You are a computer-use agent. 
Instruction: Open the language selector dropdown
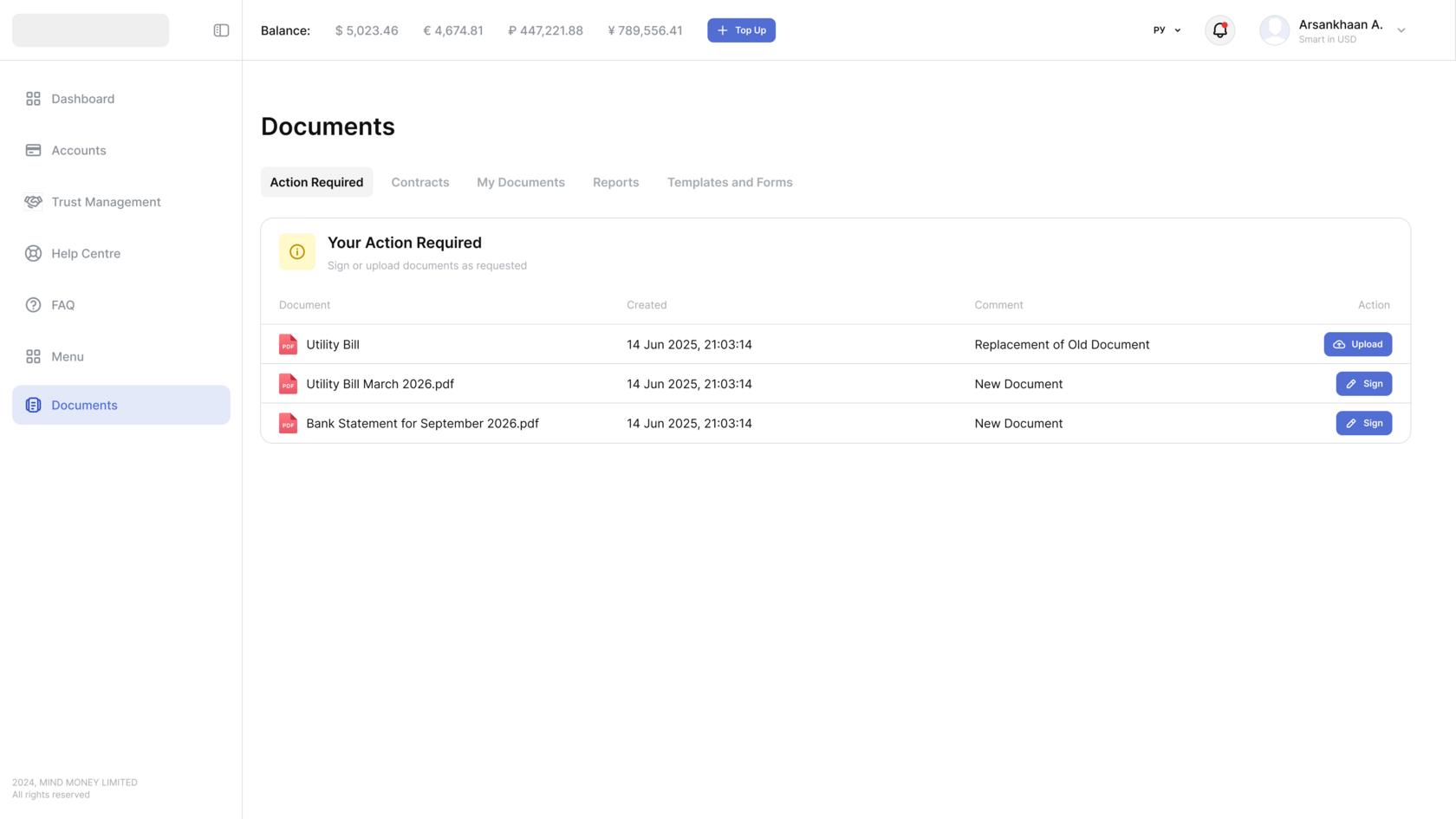1167,30
